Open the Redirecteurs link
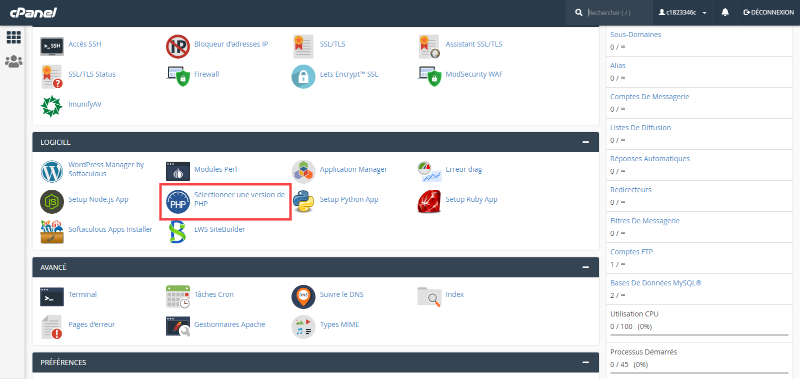The height and width of the screenshot is (379, 800). click(631, 190)
